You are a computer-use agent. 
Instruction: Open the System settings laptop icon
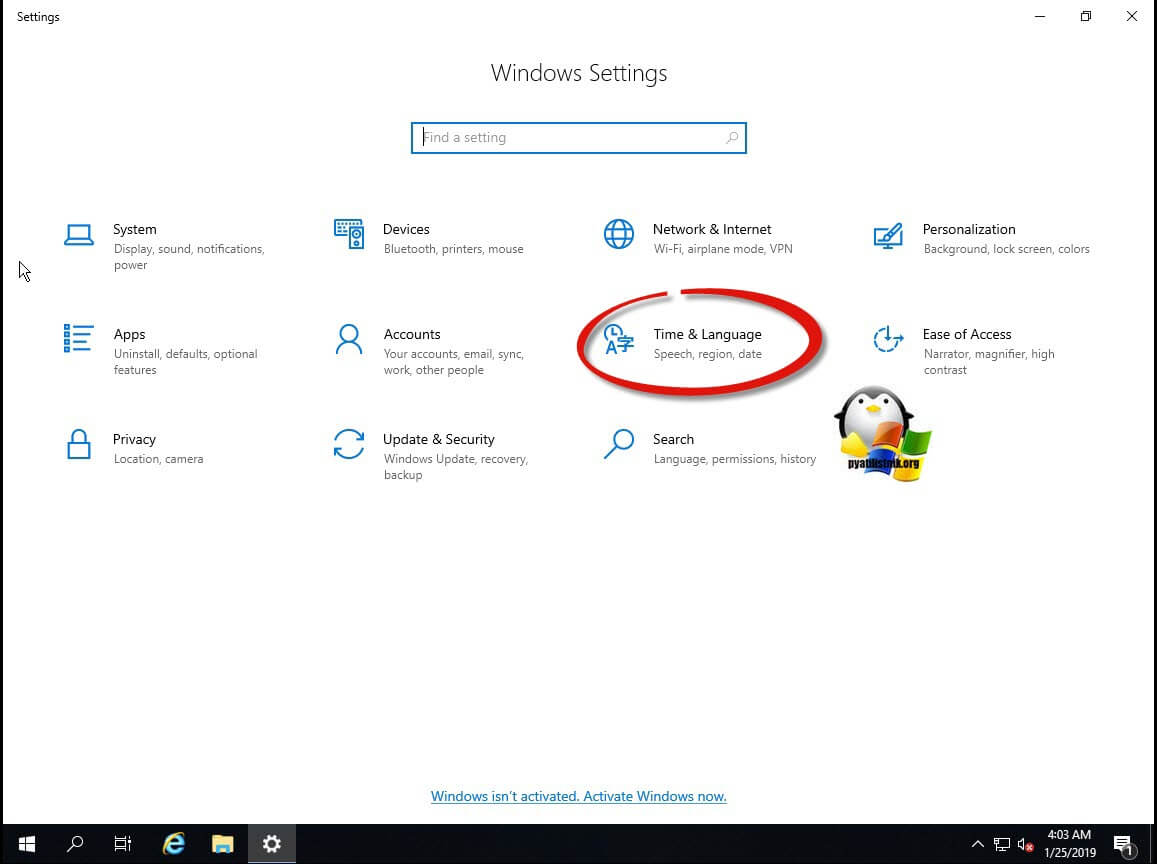tap(79, 234)
